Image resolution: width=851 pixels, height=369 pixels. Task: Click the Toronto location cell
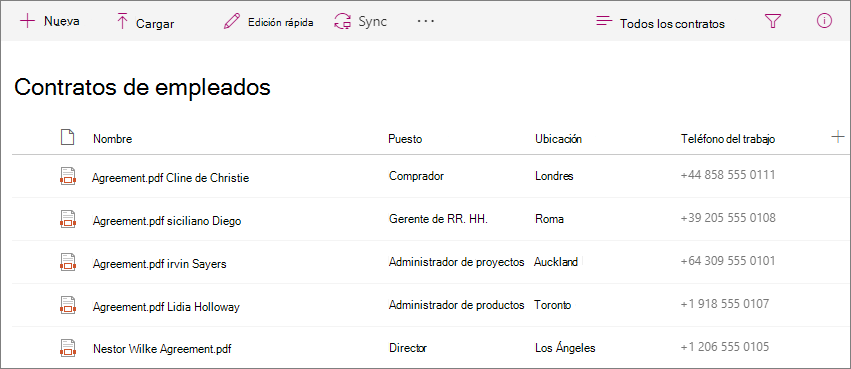552,305
